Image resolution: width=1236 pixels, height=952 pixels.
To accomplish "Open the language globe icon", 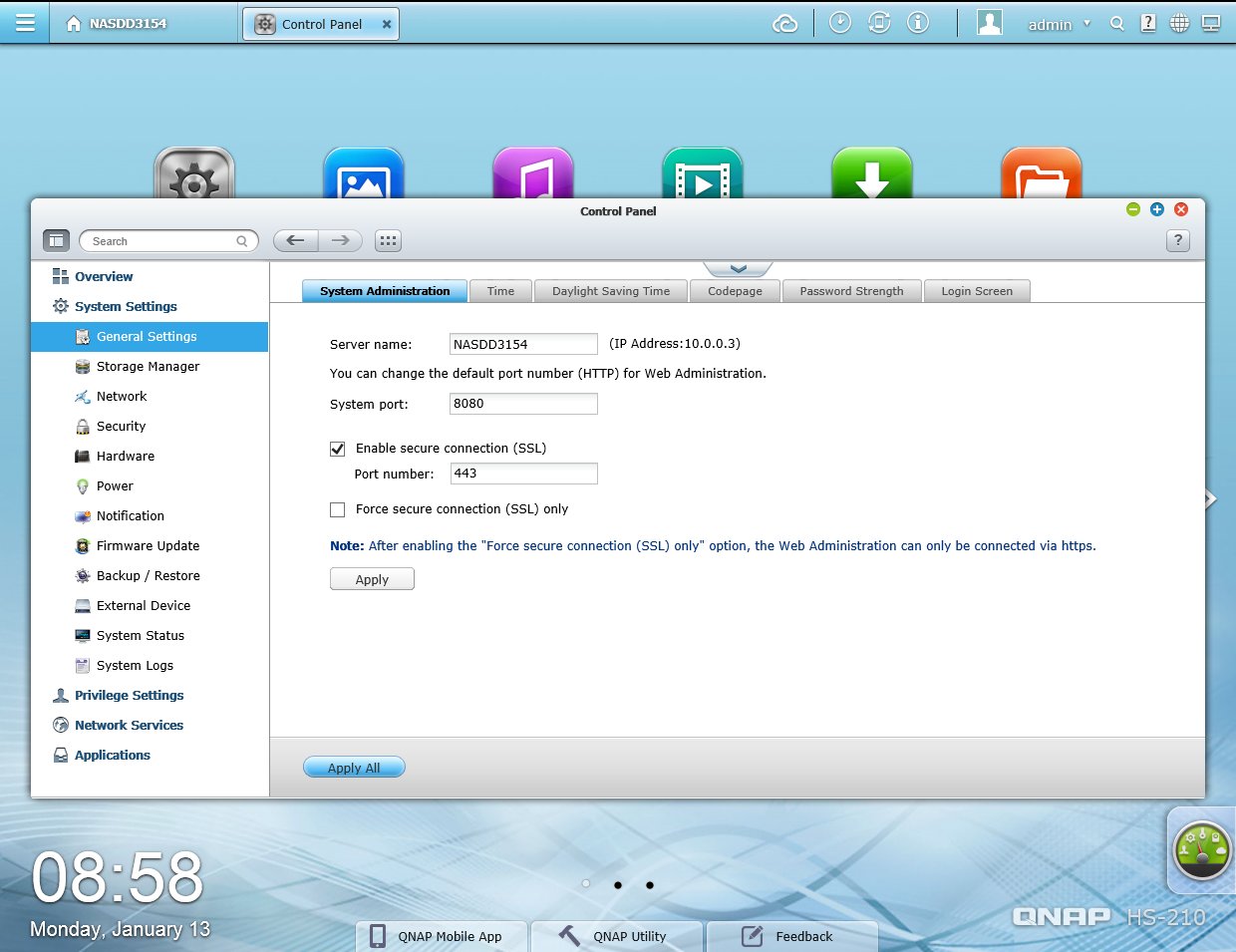I will coord(1179,23).
